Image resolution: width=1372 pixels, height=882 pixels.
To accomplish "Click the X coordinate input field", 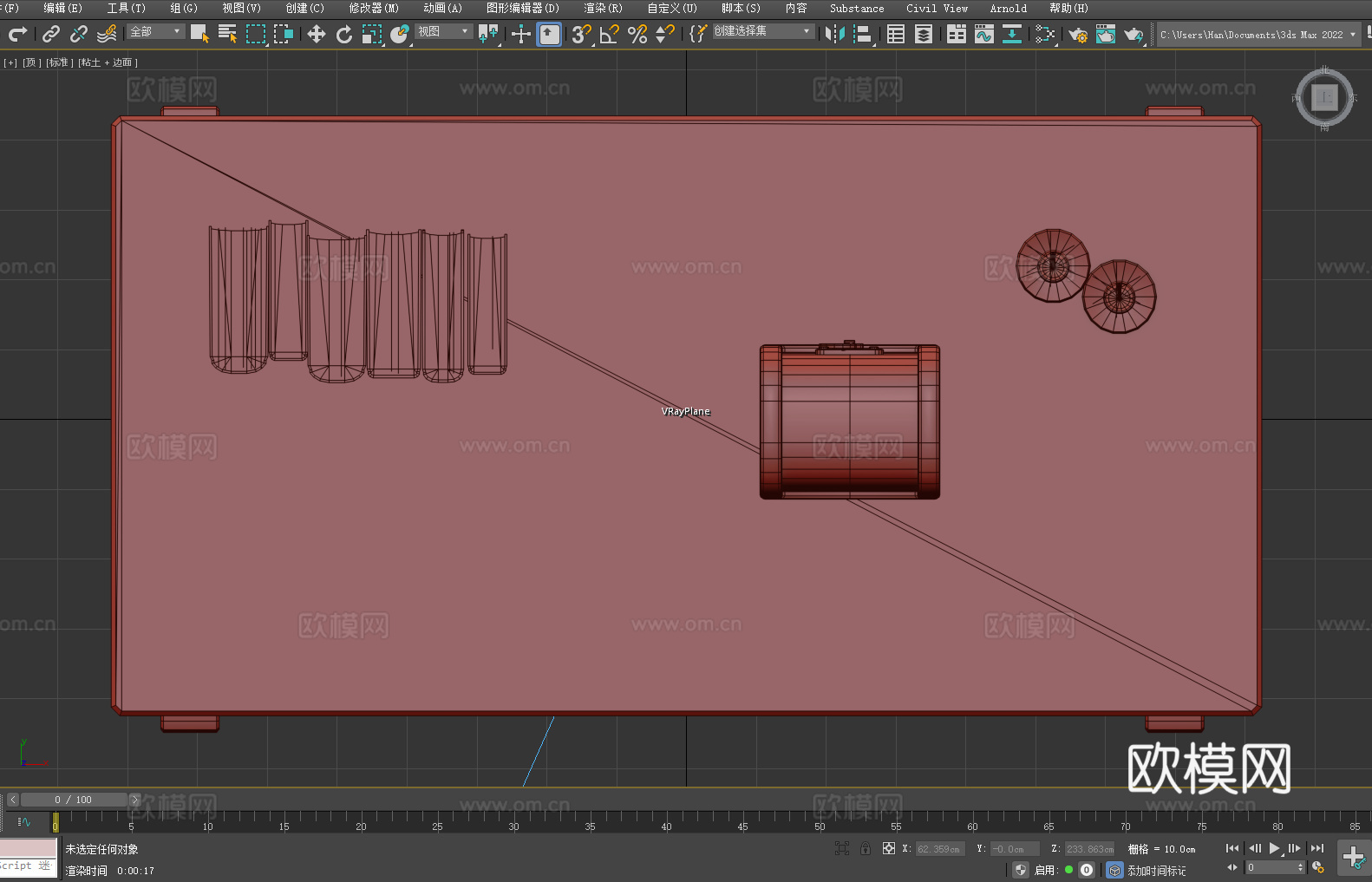I will point(940,849).
